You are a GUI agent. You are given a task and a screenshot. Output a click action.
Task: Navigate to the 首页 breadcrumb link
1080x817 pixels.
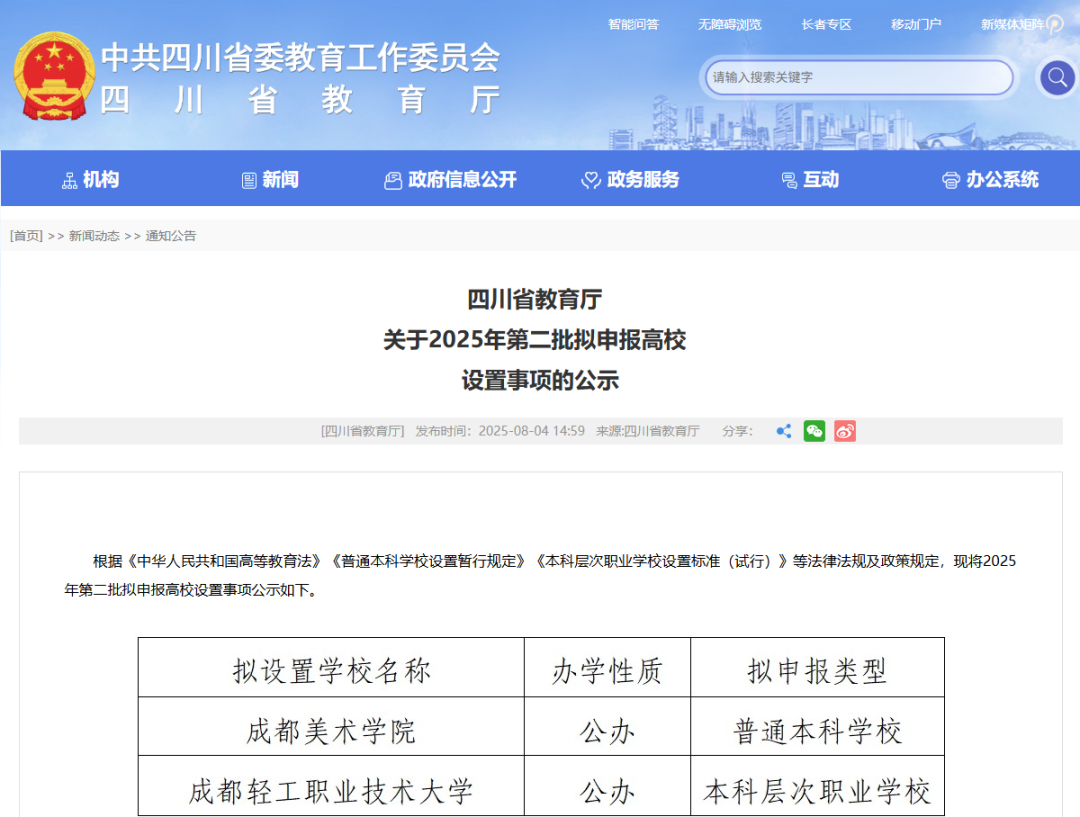click(x=25, y=236)
